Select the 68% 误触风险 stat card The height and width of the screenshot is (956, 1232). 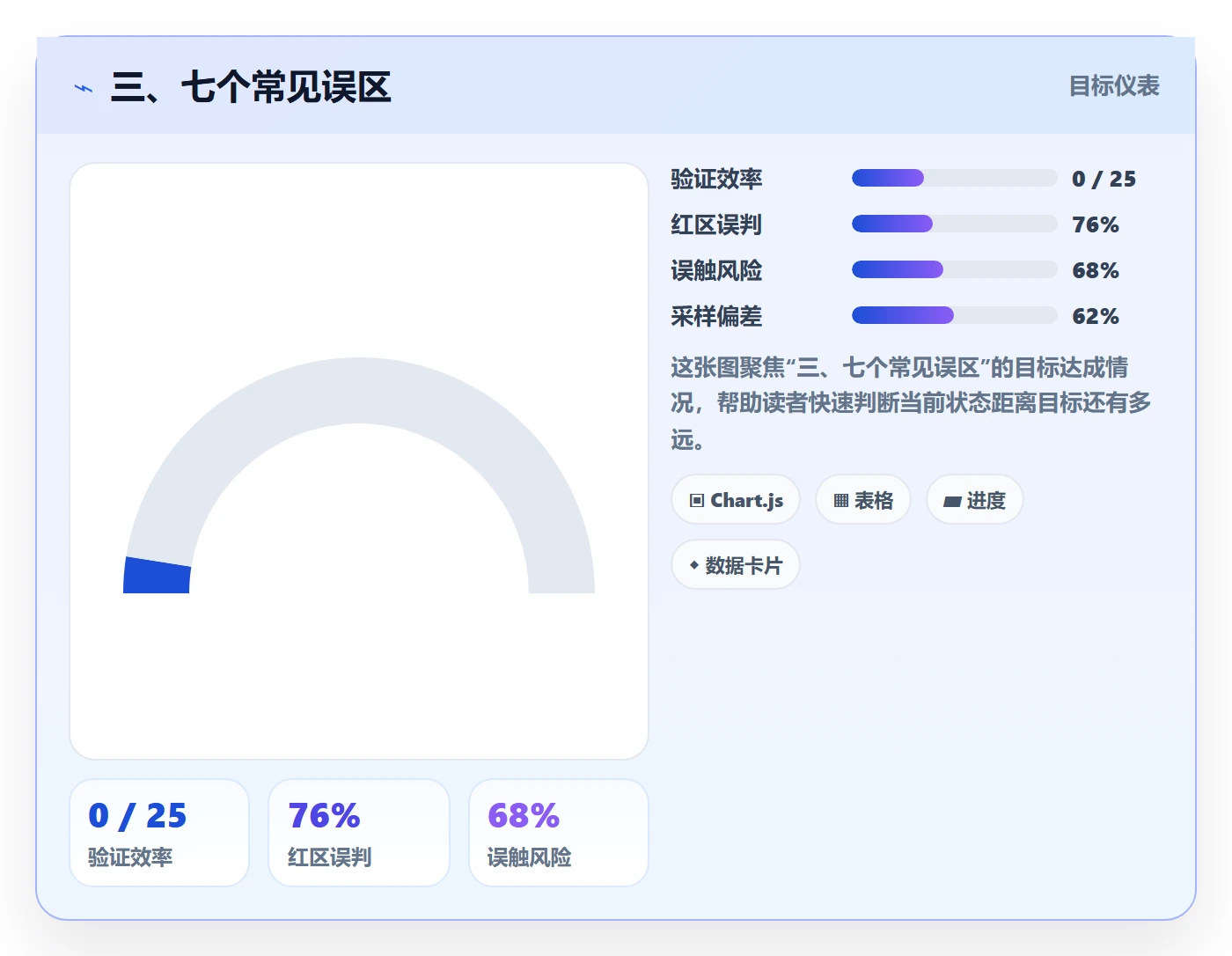559,833
